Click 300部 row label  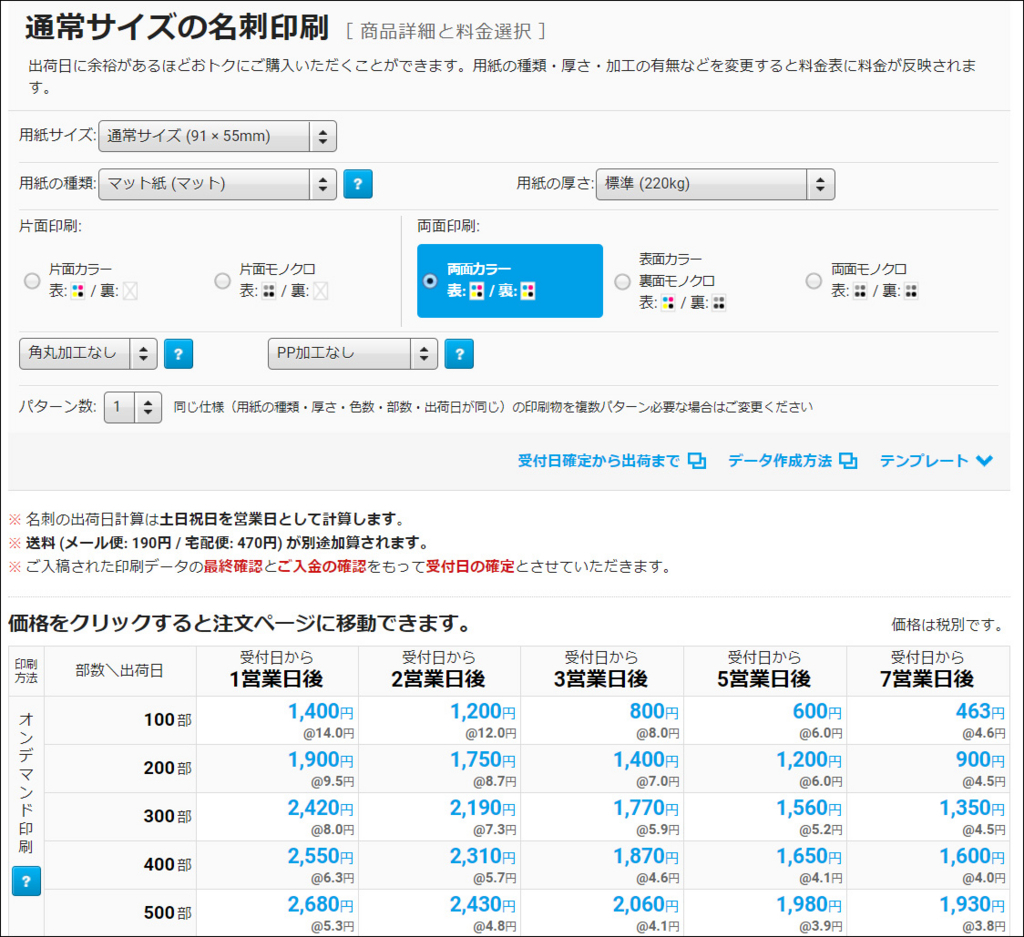click(168, 817)
